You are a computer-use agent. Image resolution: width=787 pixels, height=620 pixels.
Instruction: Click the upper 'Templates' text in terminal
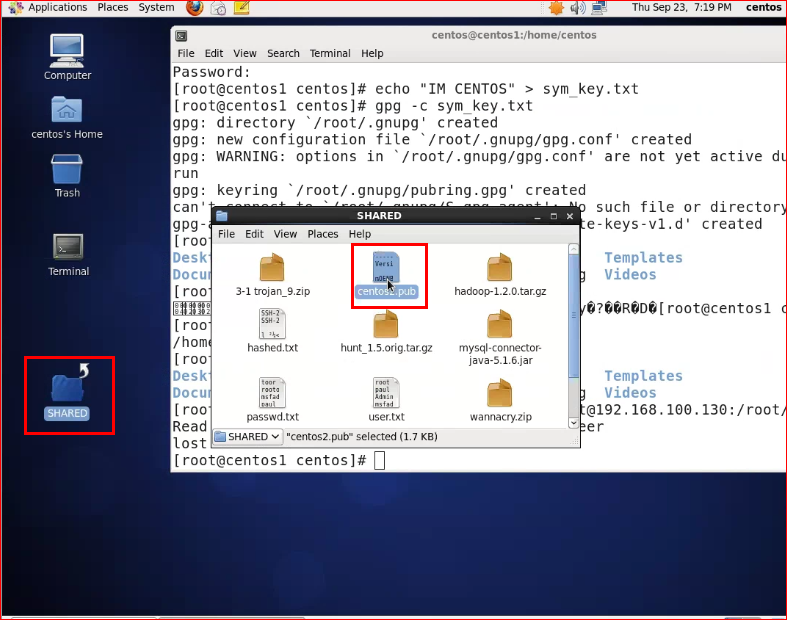[x=643, y=258]
